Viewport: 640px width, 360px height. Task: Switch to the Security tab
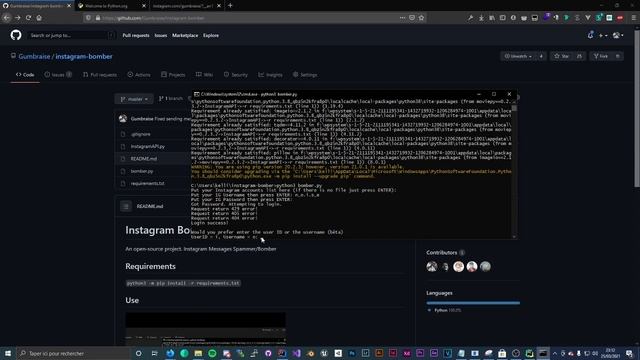pos(236,75)
